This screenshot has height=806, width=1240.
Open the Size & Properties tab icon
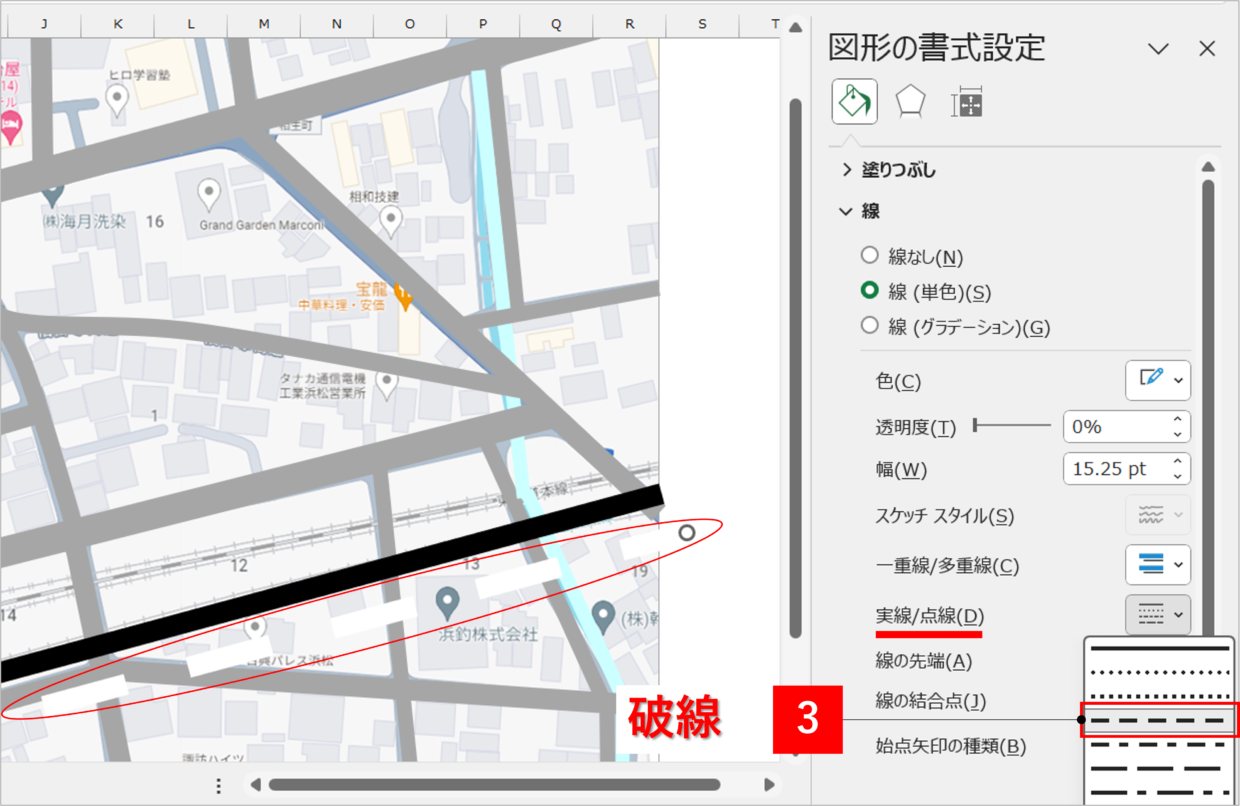pos(967,102)
